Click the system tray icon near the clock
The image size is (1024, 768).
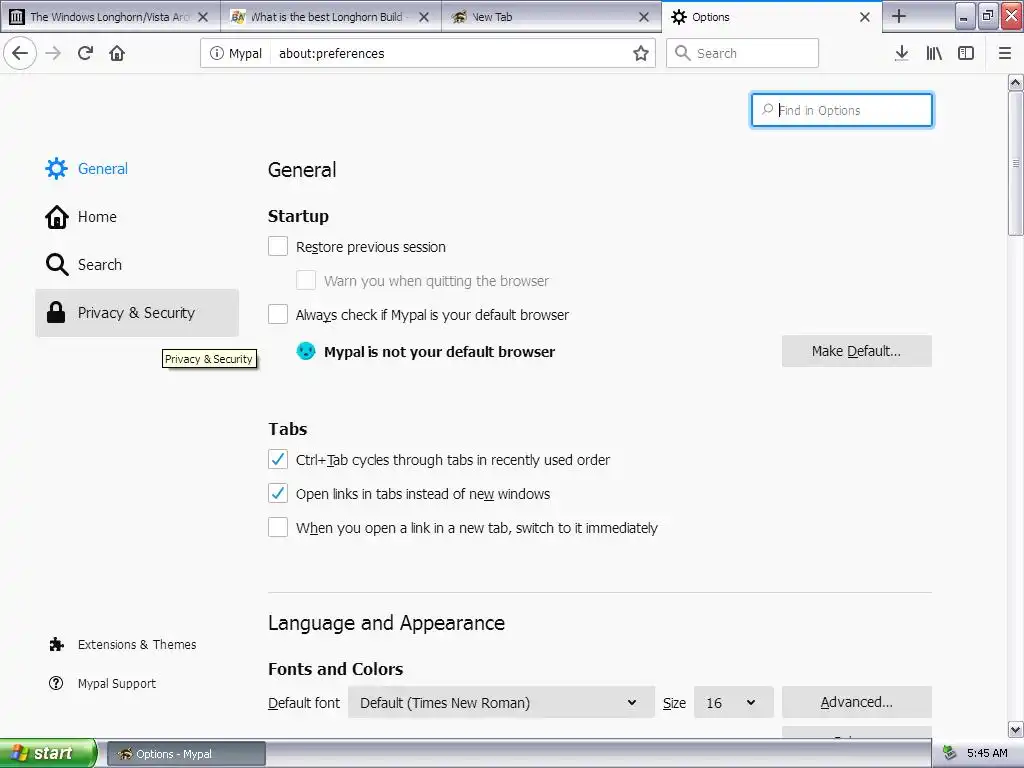pyautogui.click(x=950, y=753)
